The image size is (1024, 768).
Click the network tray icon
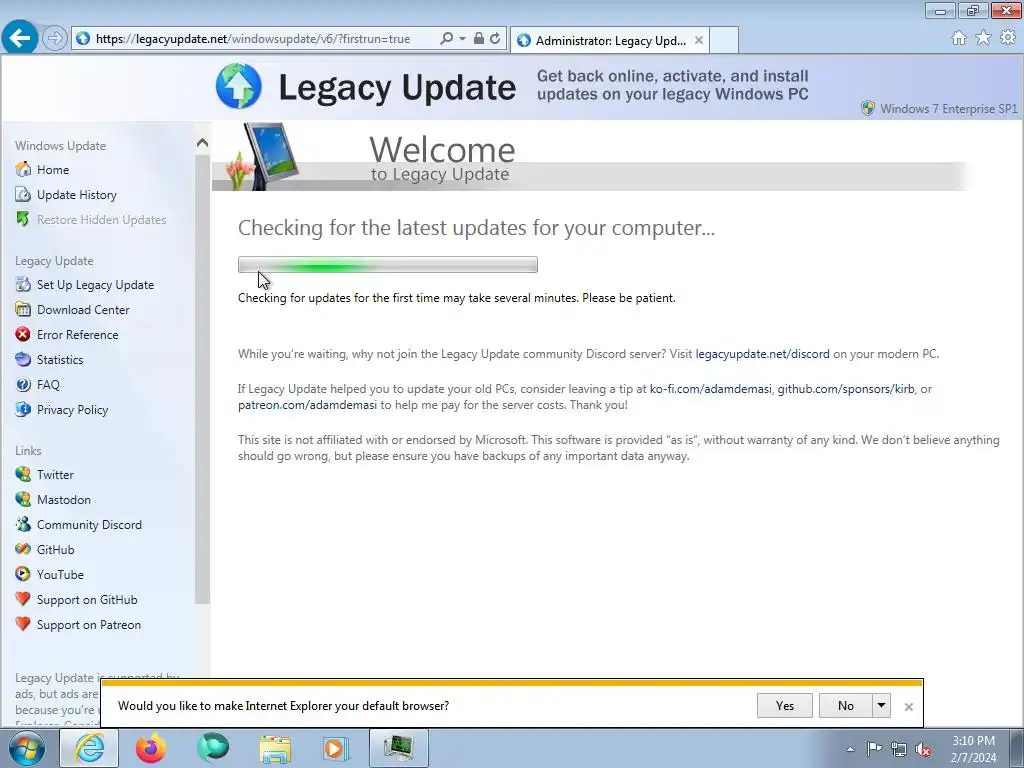coord(899,749)
